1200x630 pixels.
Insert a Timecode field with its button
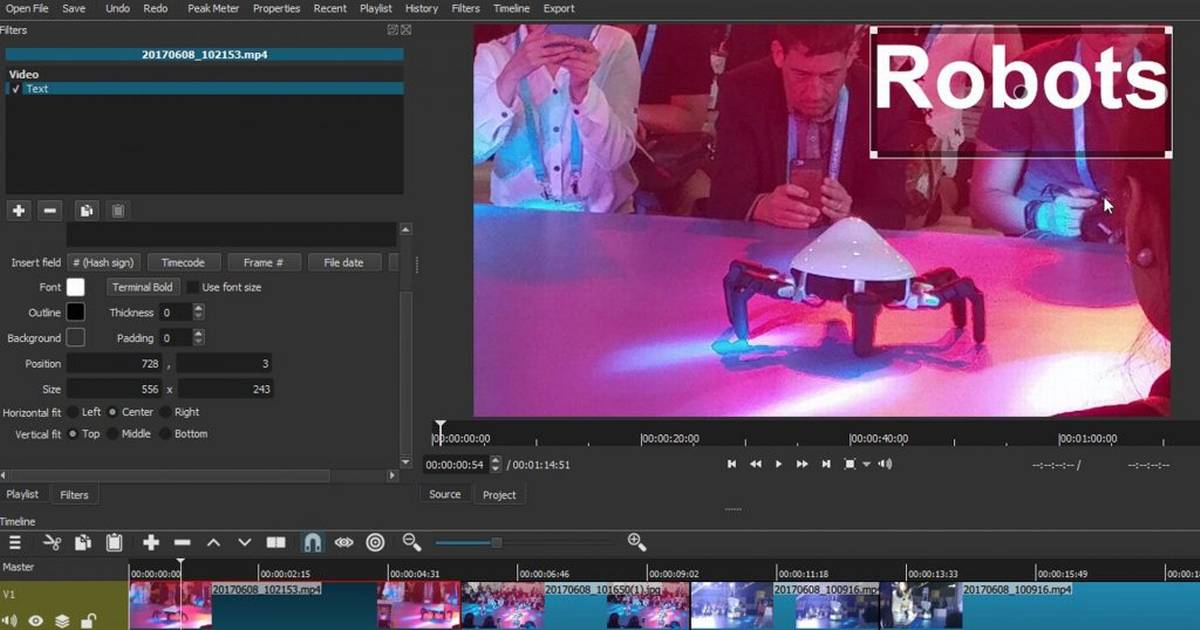(184, 262)
